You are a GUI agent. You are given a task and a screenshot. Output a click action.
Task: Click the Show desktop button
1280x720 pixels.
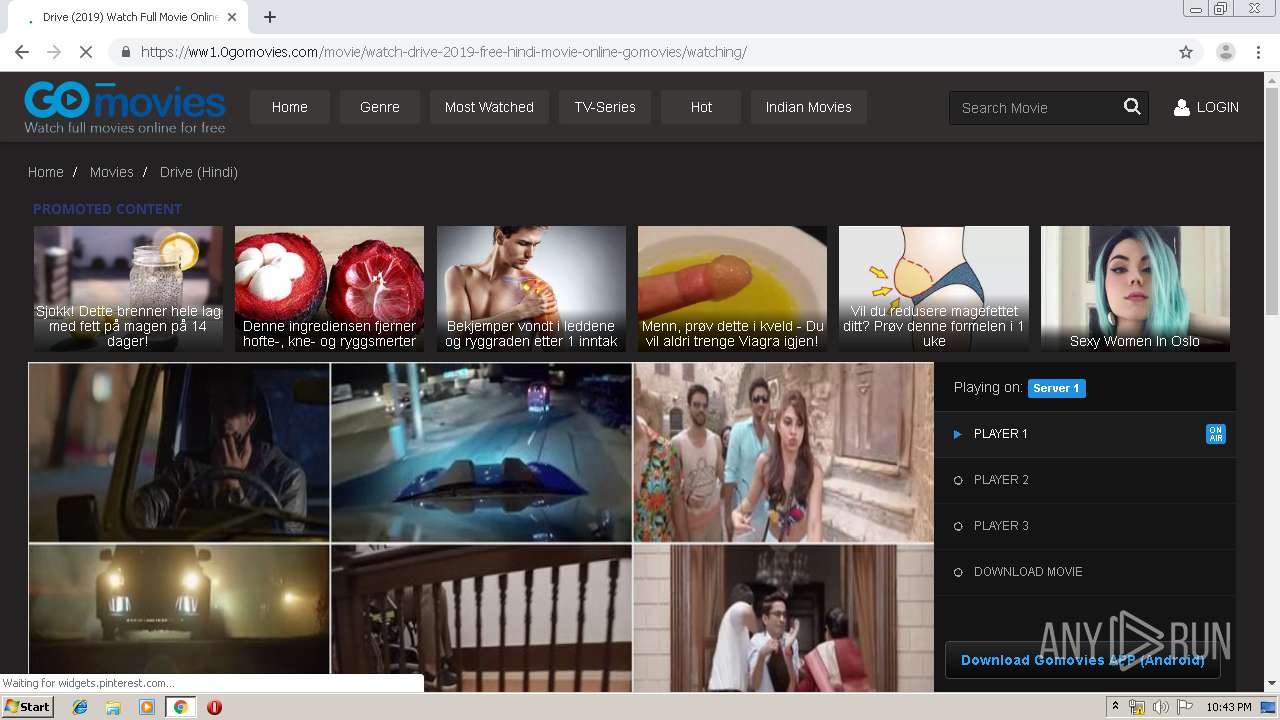pos(1269,707)
